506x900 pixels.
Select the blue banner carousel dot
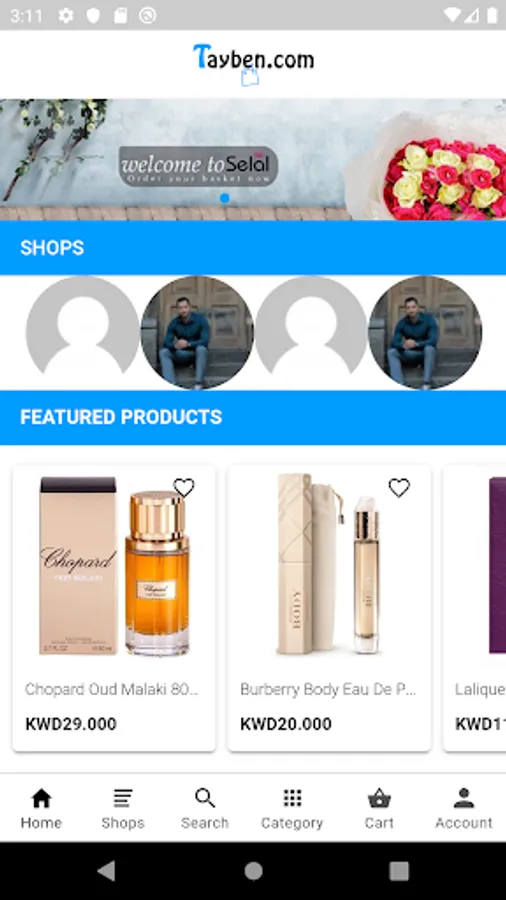tap(225, 198)
